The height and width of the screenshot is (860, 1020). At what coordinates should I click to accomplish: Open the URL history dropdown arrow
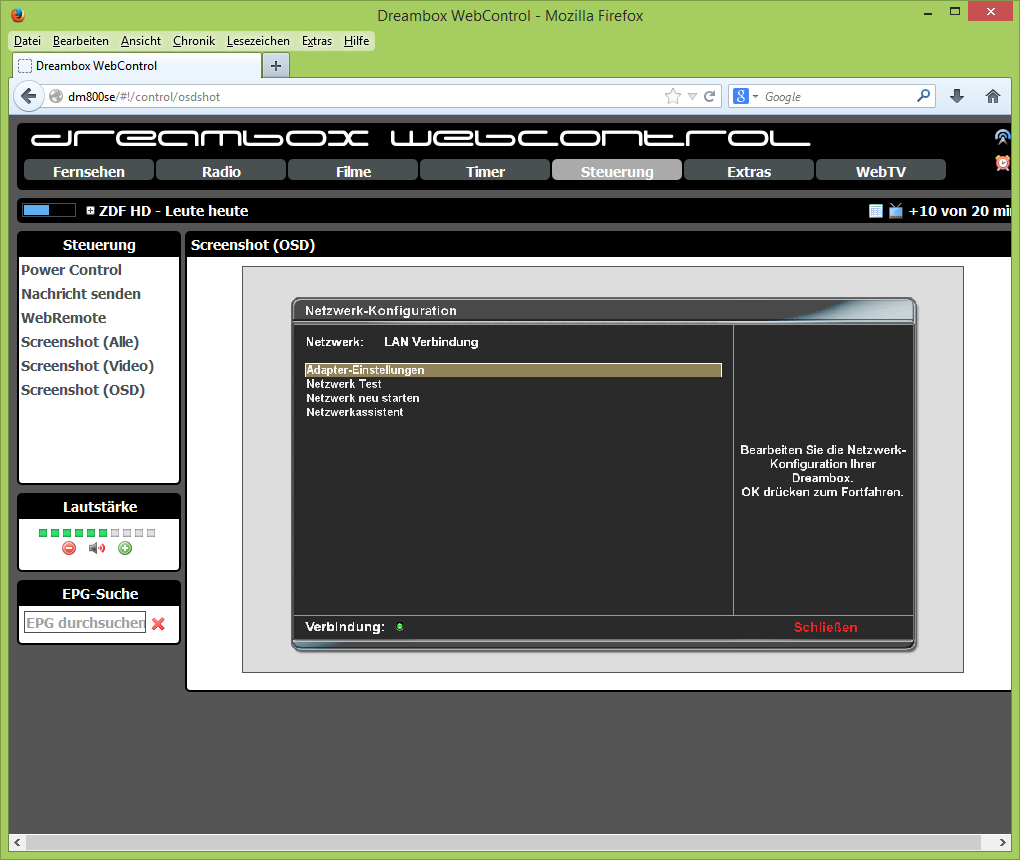click(x=692, y=96)
